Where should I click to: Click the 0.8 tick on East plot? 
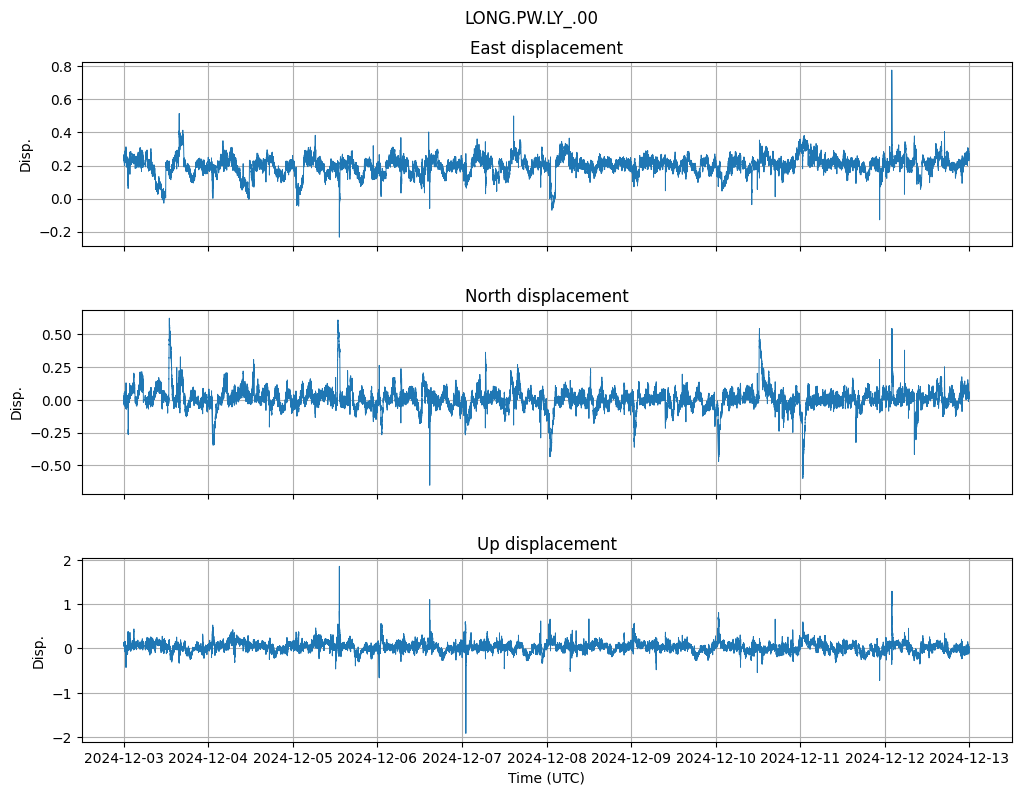pos(60,67)
